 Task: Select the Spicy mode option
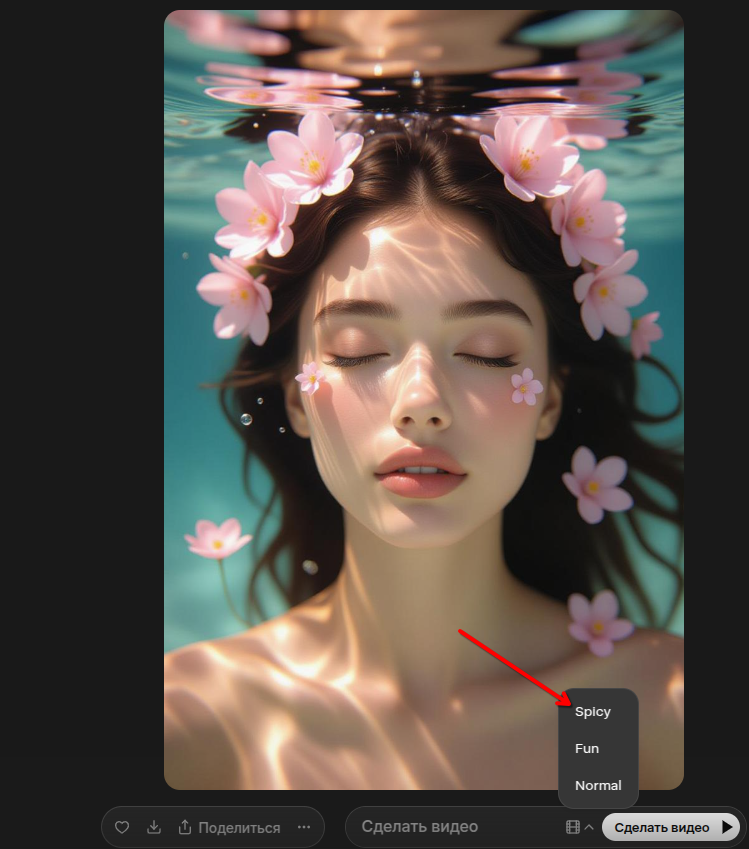point(598,711)
